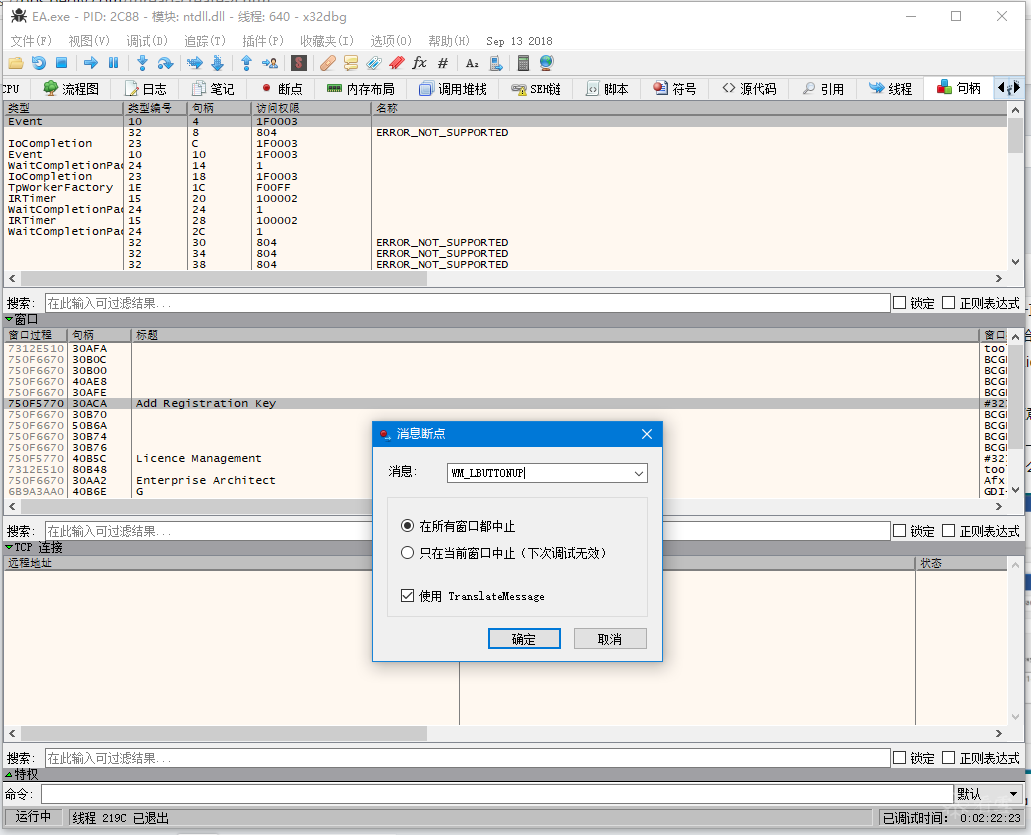Open the Scylla plugin icon
This screenshot has height=835, width=1031.
coord(299,63)
